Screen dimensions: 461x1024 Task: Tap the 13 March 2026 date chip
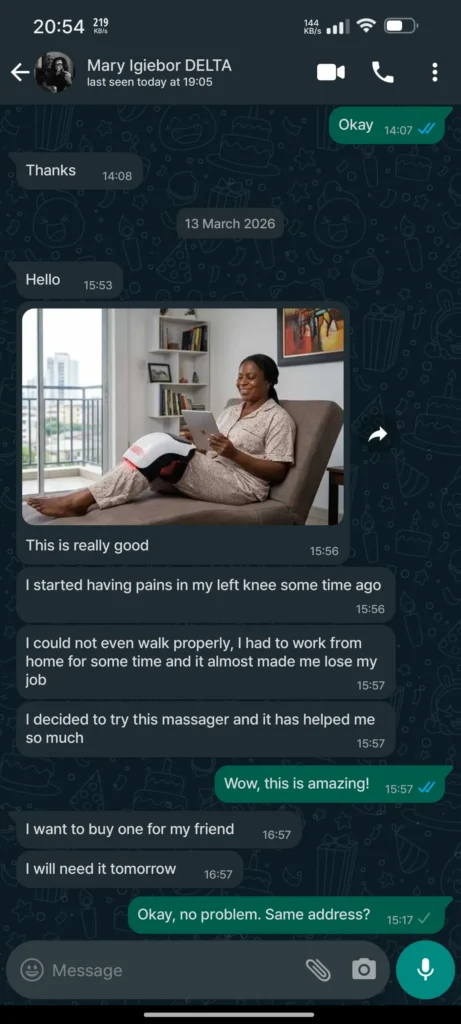click(x=230, y=224)
